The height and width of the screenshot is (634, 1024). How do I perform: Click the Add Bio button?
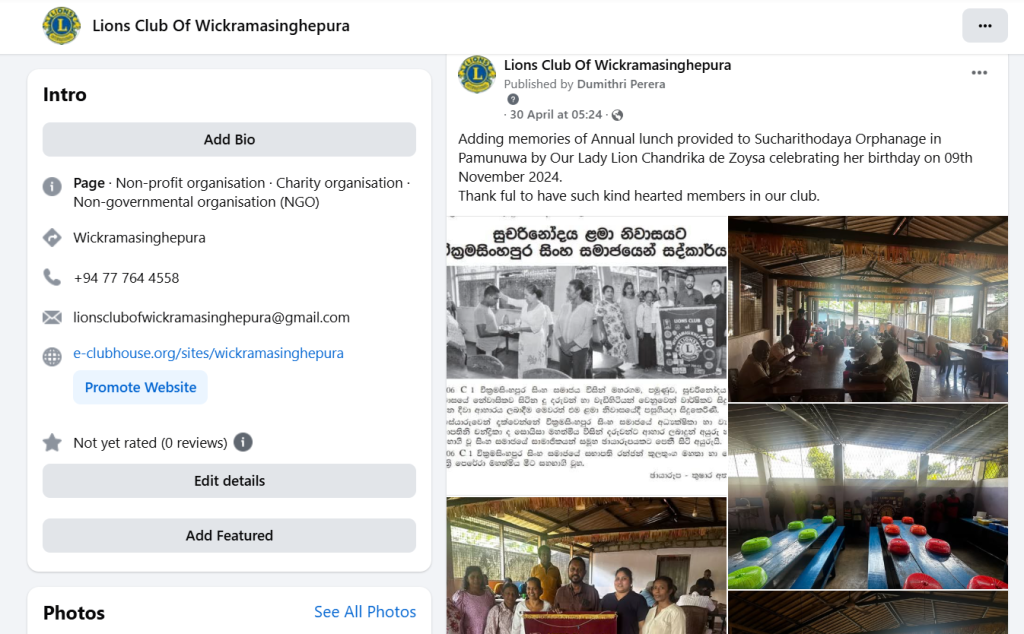point(229,139)
